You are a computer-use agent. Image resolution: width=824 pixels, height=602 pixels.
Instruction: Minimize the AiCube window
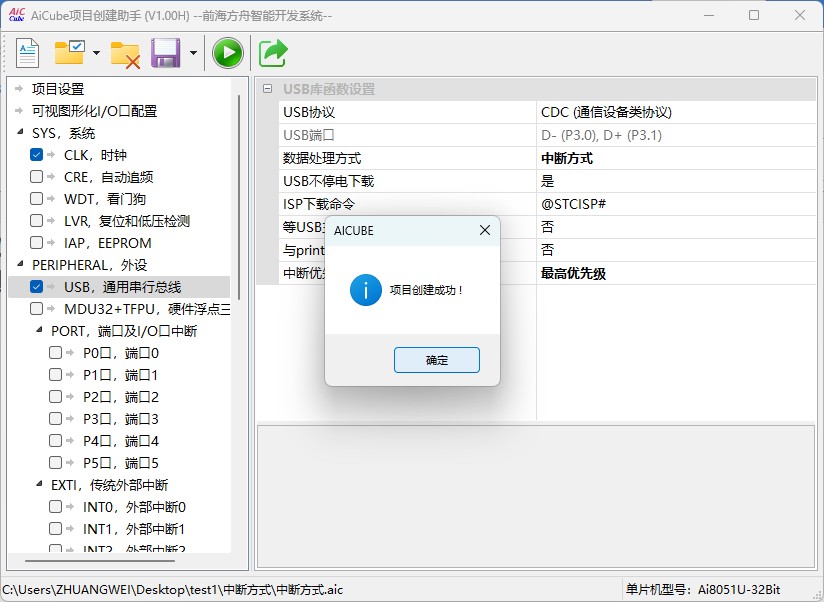tap(709, 15)
